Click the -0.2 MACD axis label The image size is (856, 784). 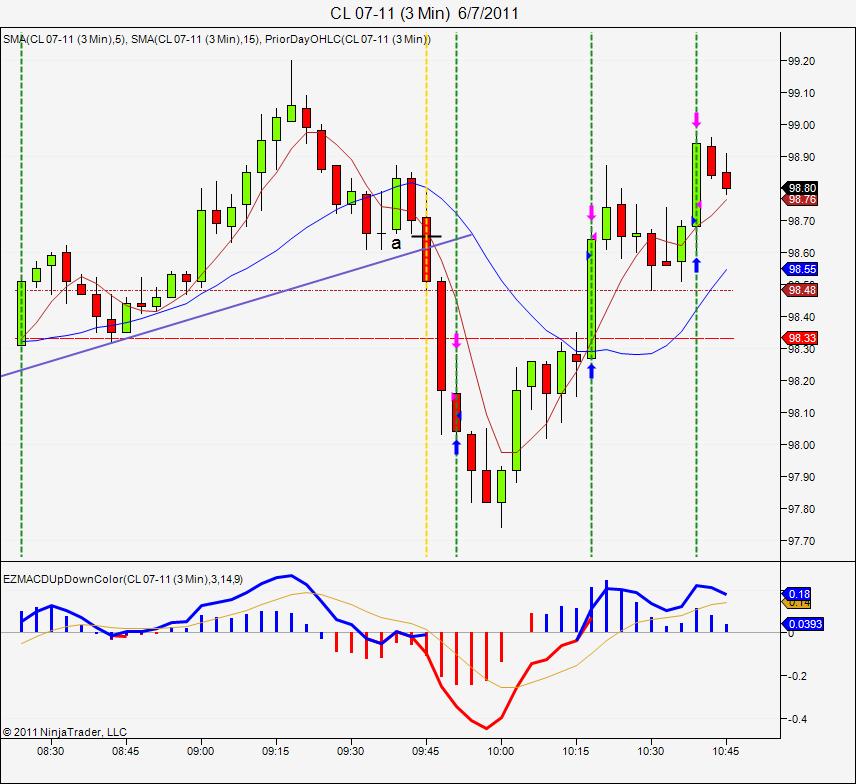tap(796, 676)
